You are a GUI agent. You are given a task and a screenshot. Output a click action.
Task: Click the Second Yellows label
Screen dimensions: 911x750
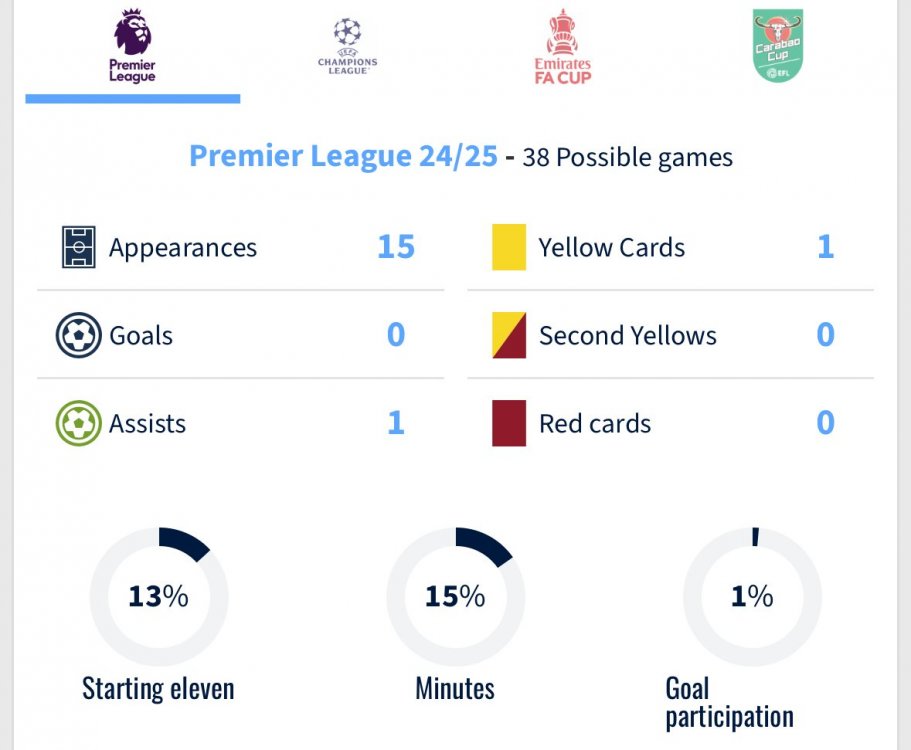pos(627,336)
